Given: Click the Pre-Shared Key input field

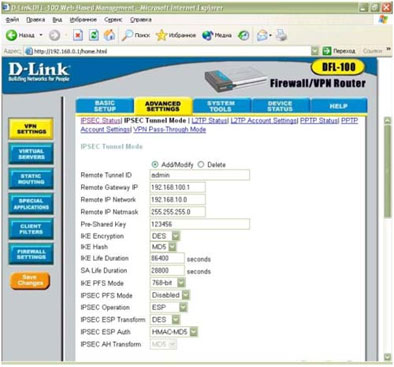Looking at the screenshot, I should point(200,224).
